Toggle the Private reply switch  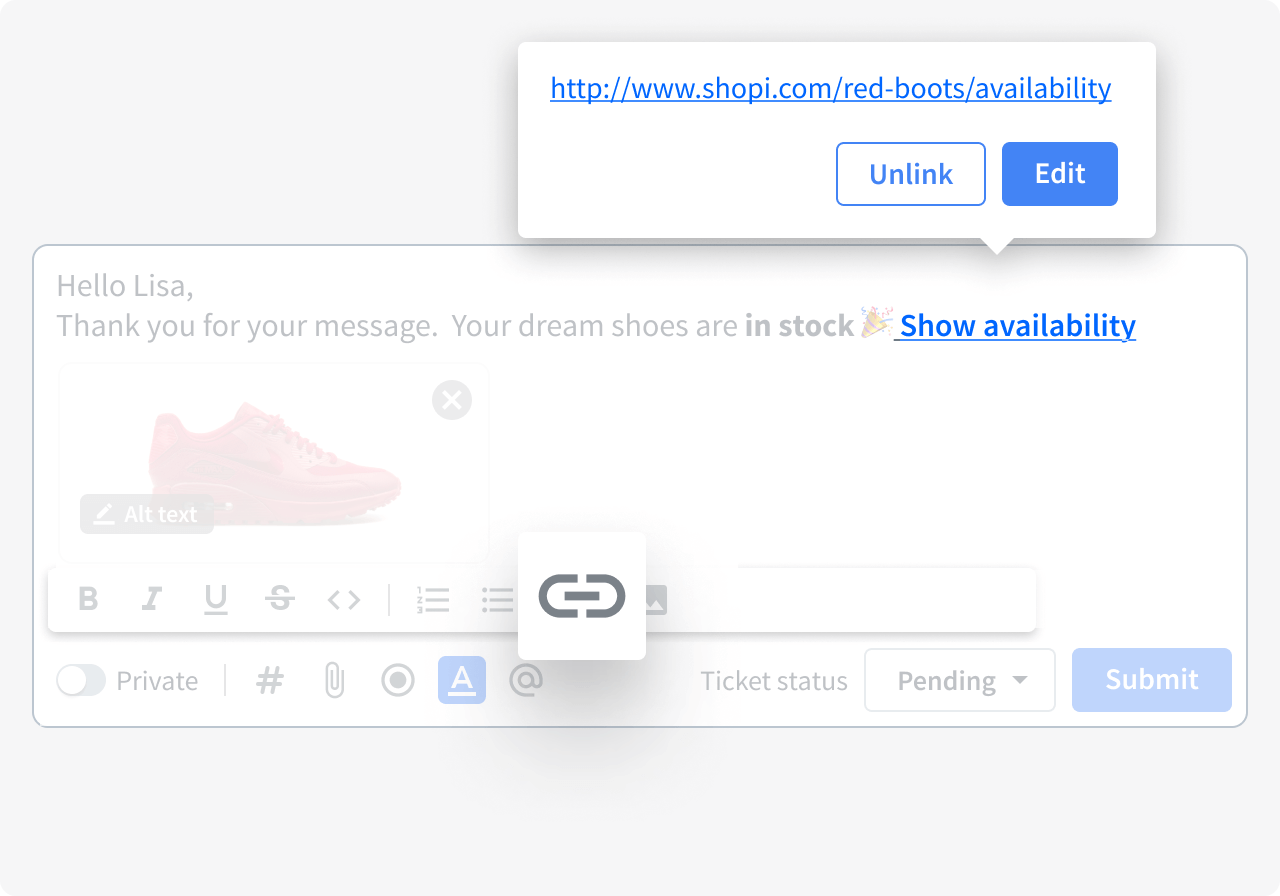[x=82, y=680]
